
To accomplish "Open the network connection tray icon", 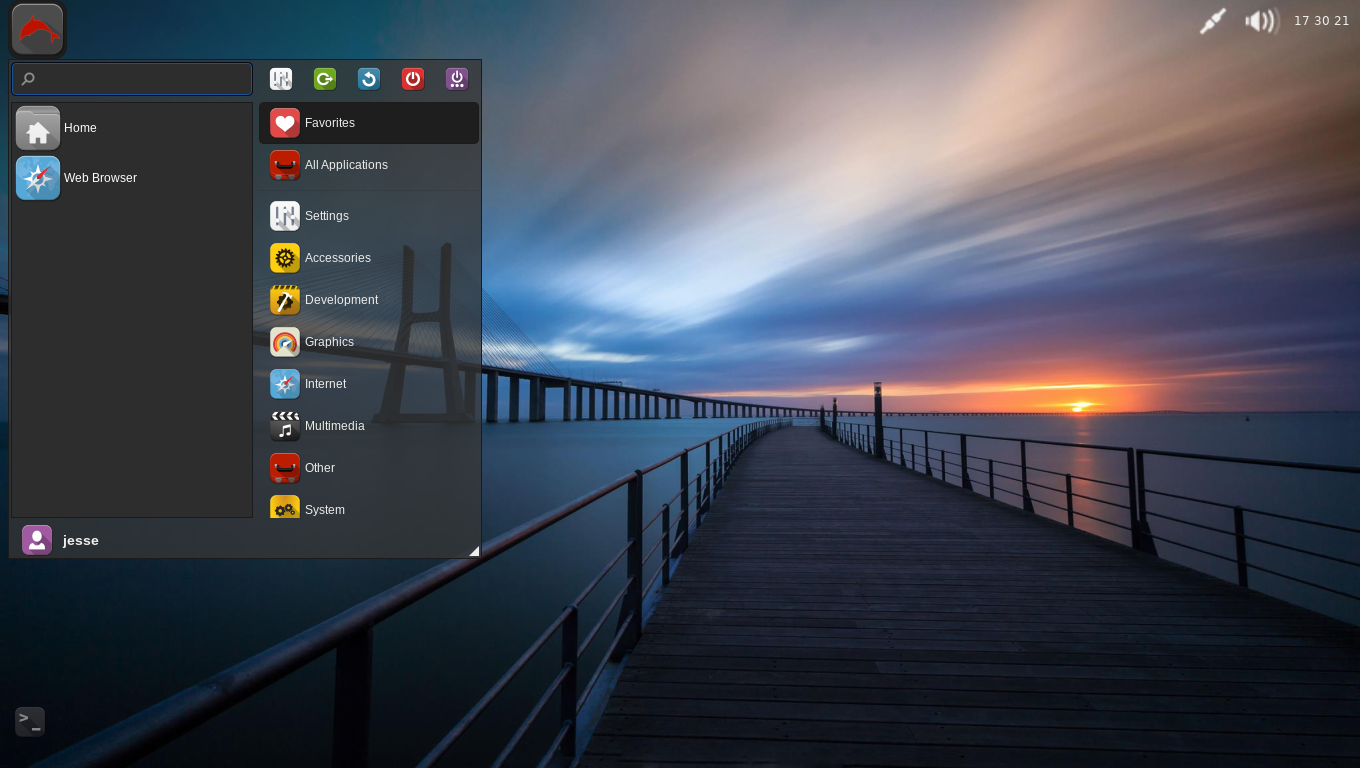I will point(1213,21).
